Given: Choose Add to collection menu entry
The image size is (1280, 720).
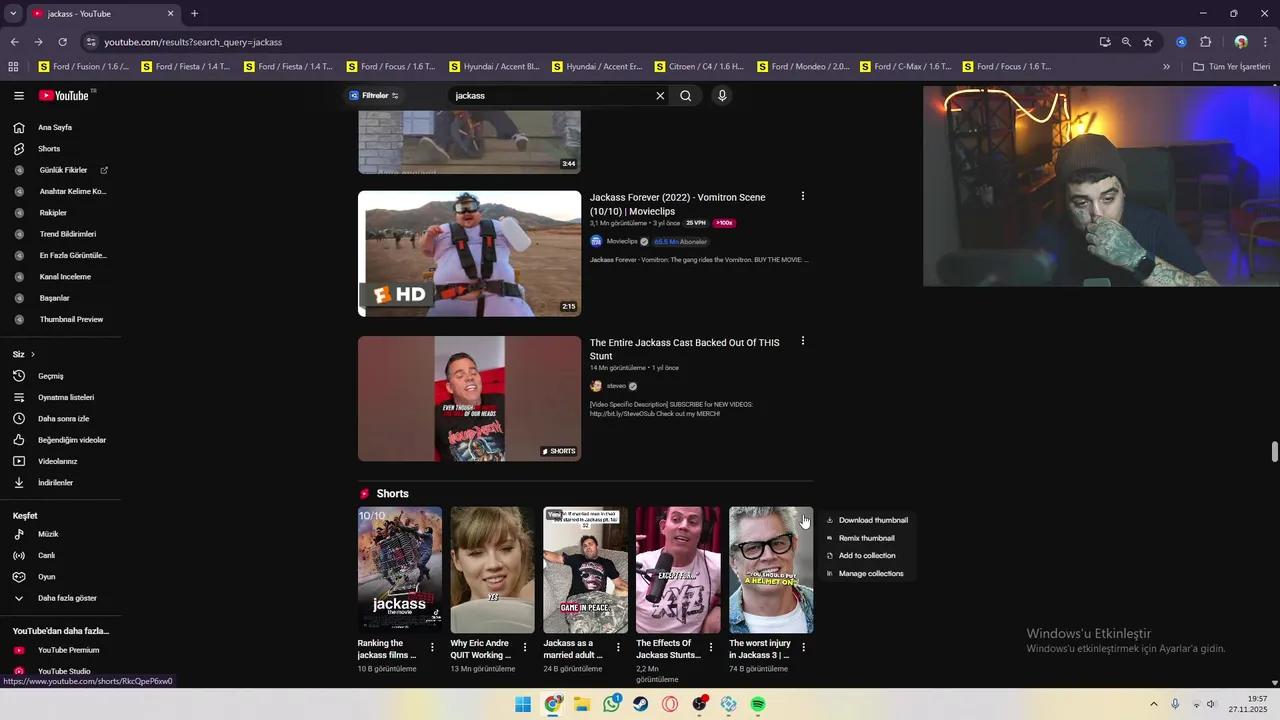Looking at the screenshot, I should pyautogui.click(x=867, y=556).
